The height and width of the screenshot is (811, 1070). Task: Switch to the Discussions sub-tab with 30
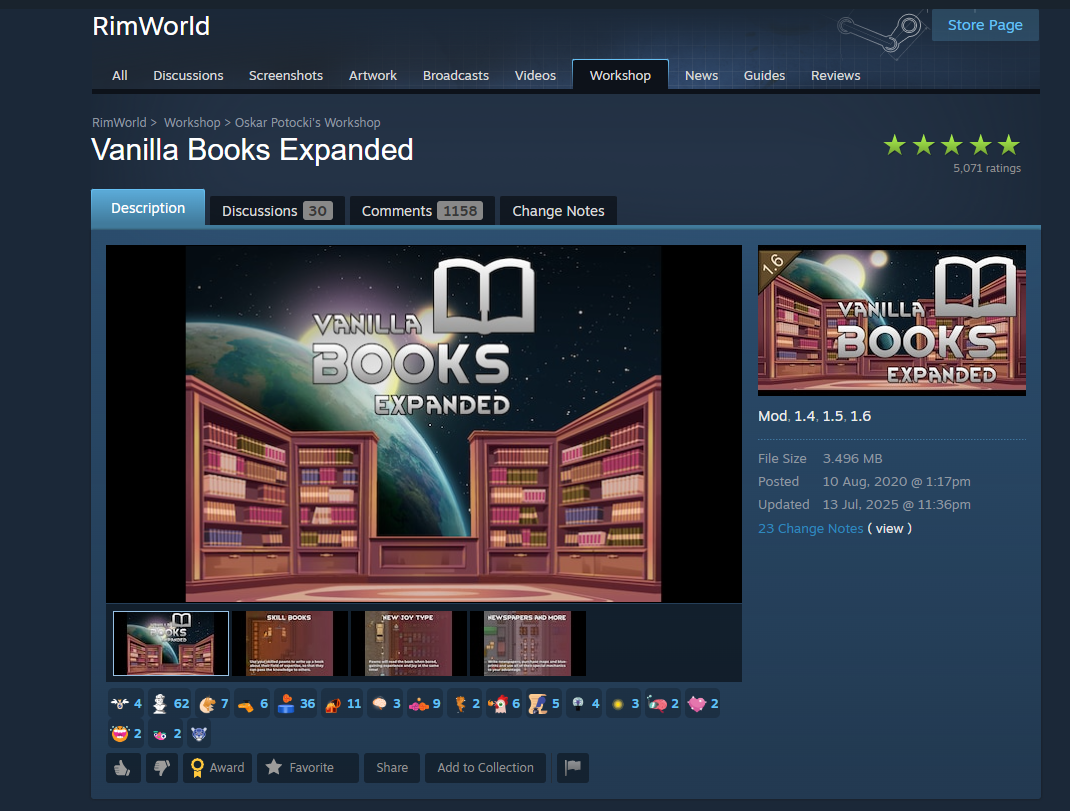tap(276, 211)
